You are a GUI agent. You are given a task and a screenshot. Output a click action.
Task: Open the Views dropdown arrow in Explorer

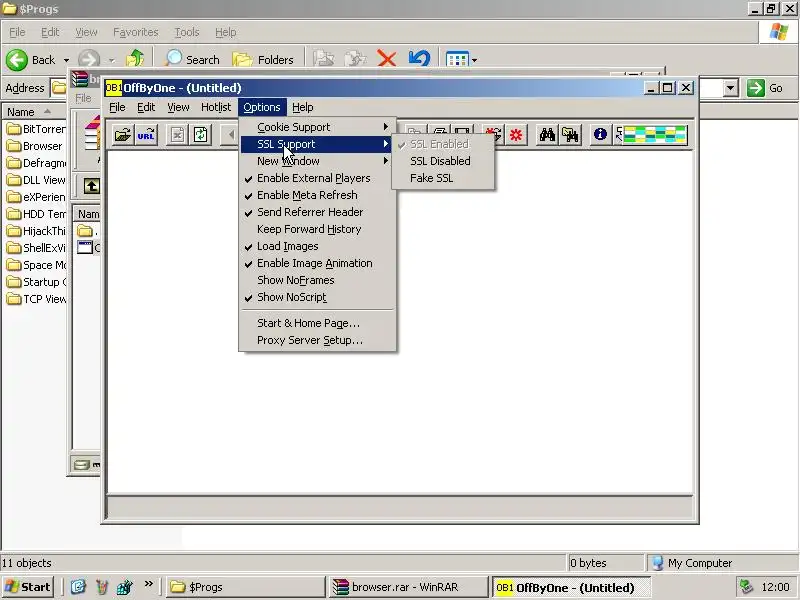coord(474,60)
